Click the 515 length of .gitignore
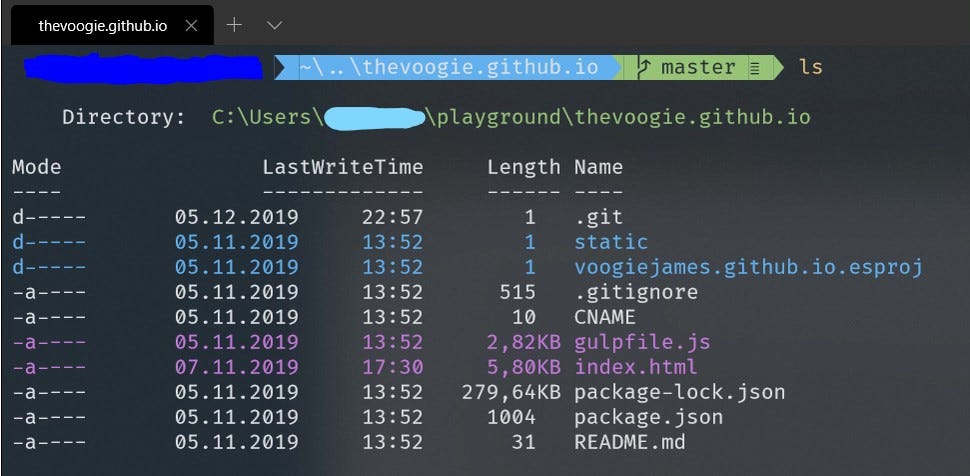The image size is (970, 476). (x=517, y=292)
